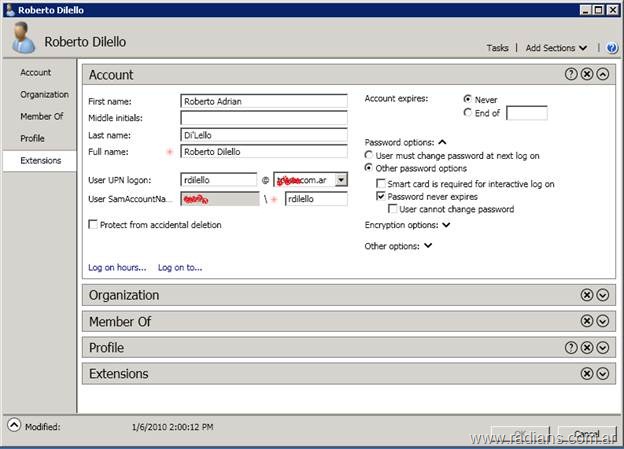Viewport: 624px width, 449px height.
Task: Select Profile in the left sidebar
Action: coord(32,138)
